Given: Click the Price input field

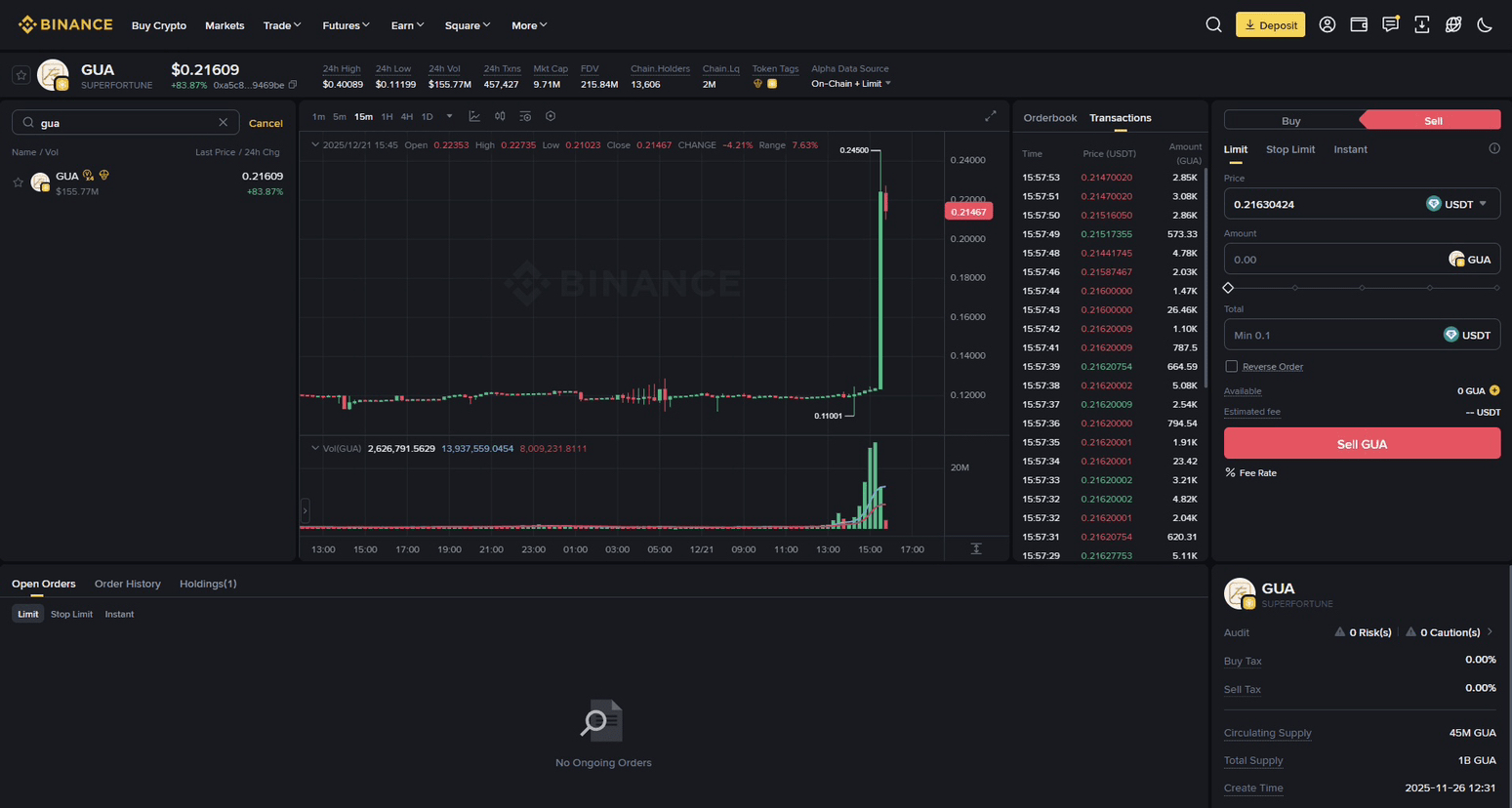Looking at the screenshot, I should tap(1362, 204).
